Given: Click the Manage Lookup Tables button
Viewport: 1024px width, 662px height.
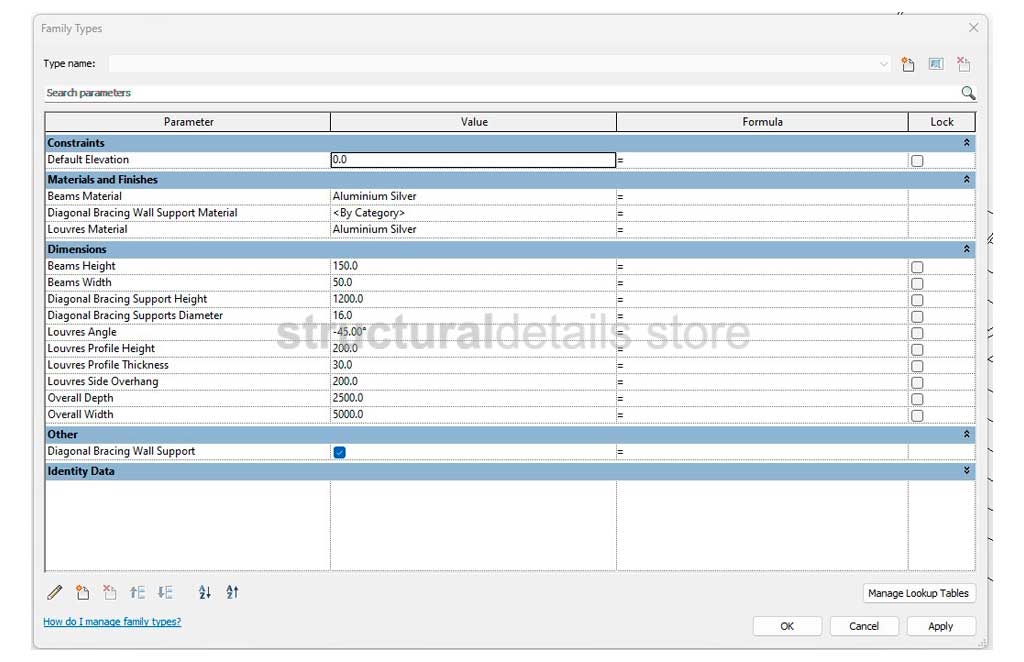Looking at the screenshot, I should coord(918,593).
